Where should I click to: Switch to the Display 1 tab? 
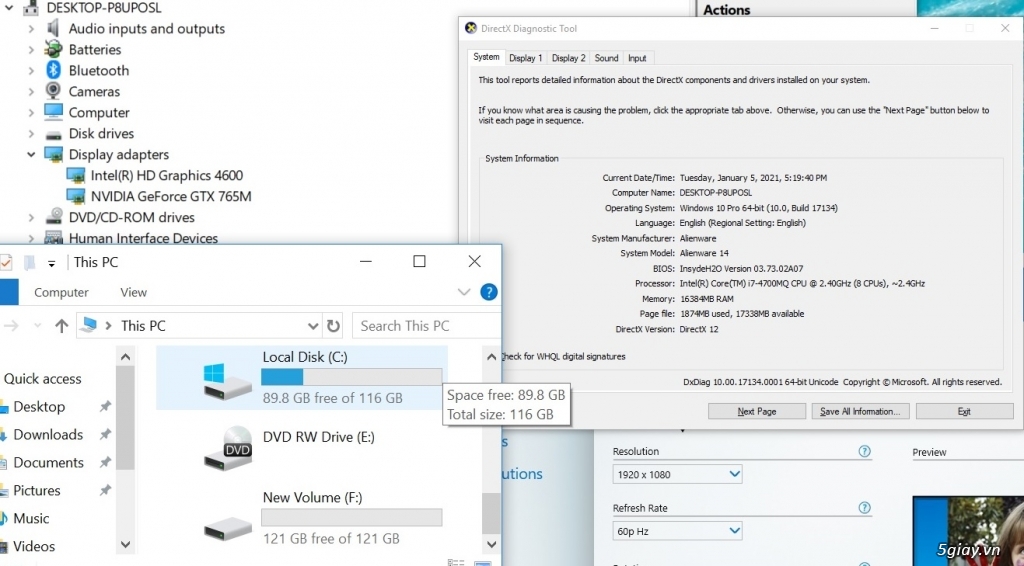(526, 58)
